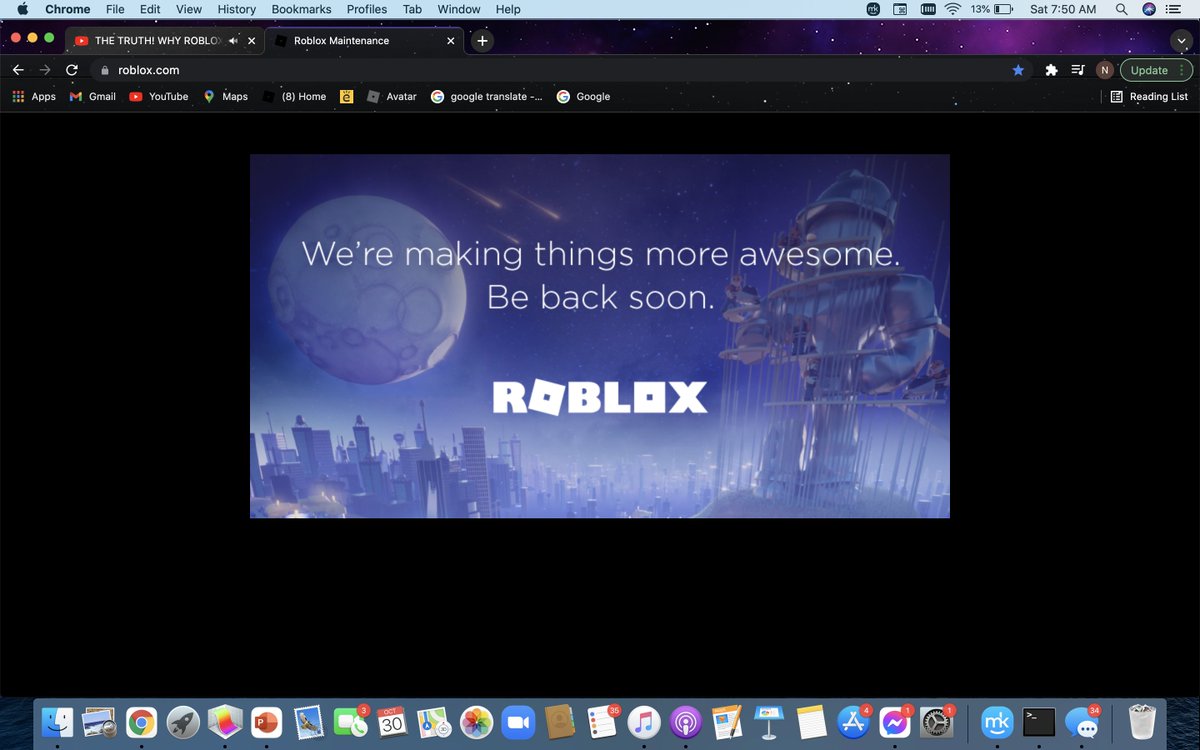Launch Zoom from the Dock

pyautogui.click(x=517, y=722)
